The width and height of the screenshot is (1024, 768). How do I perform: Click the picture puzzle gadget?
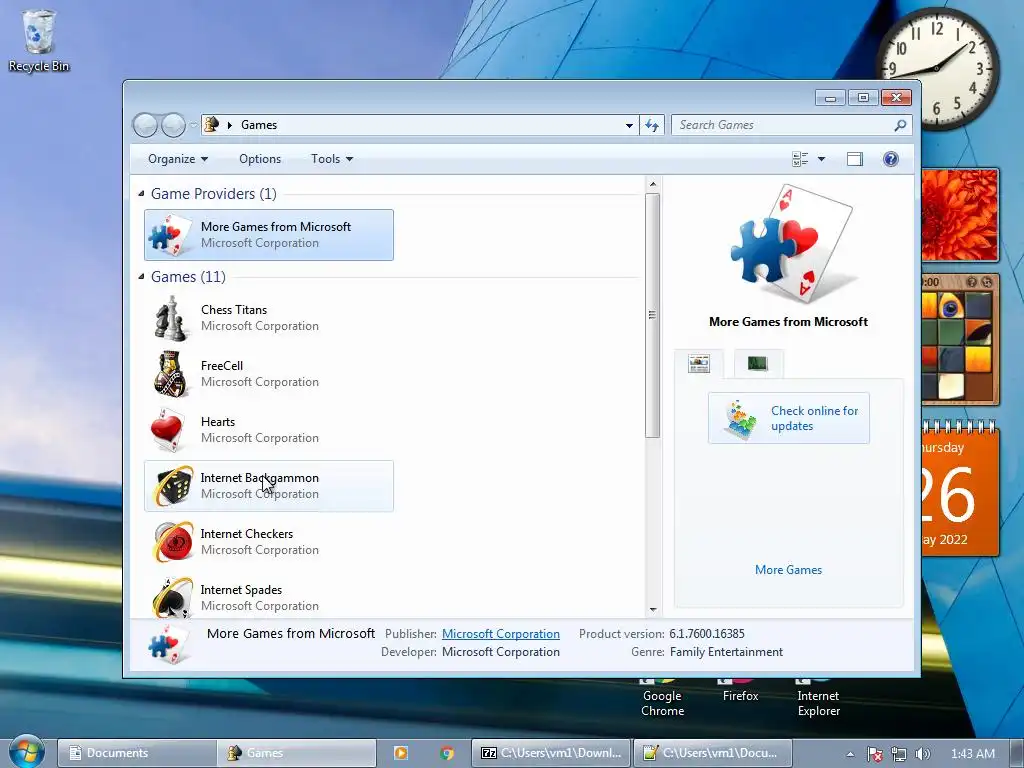959,340
